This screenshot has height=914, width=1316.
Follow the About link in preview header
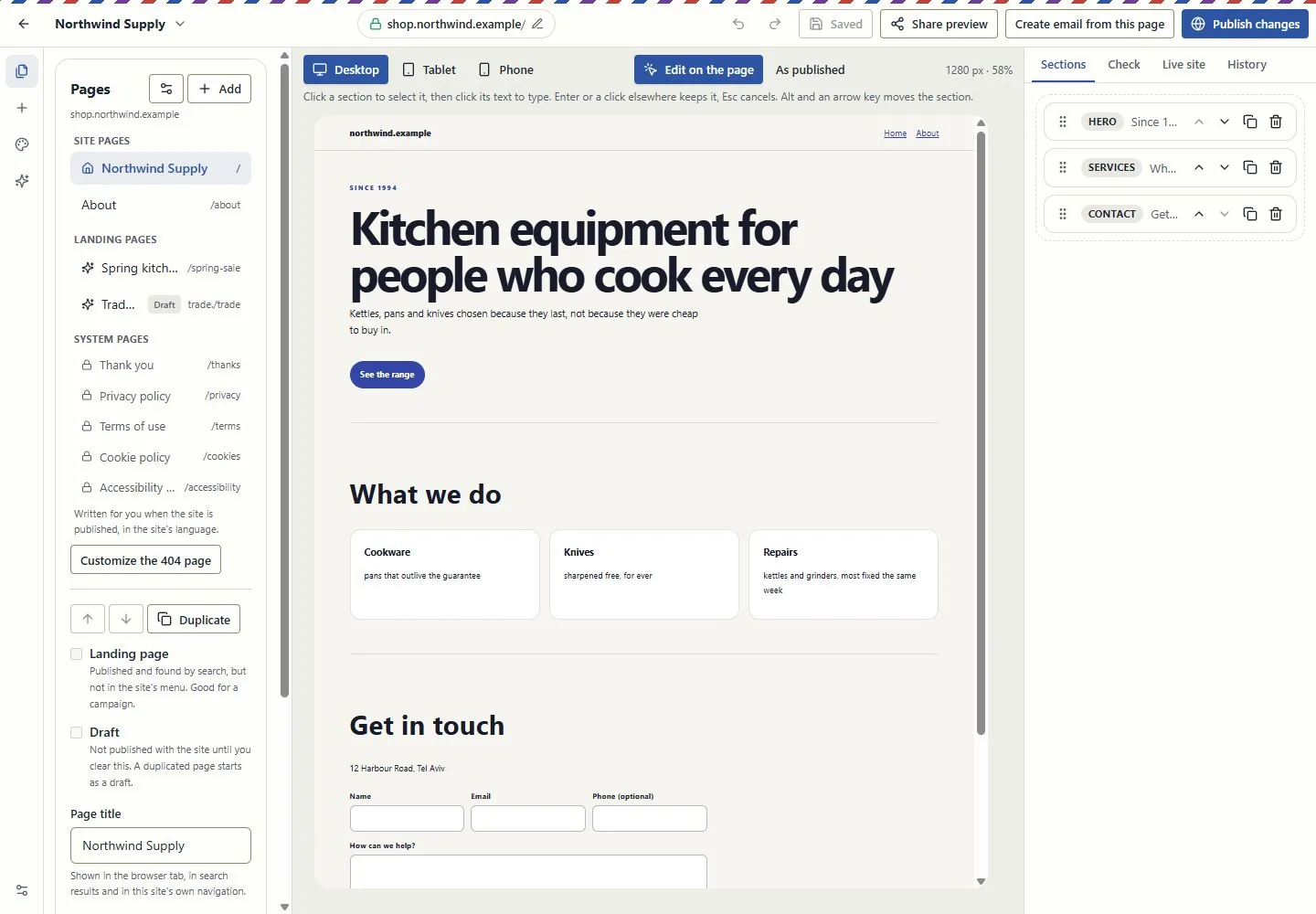click(928, 133)
